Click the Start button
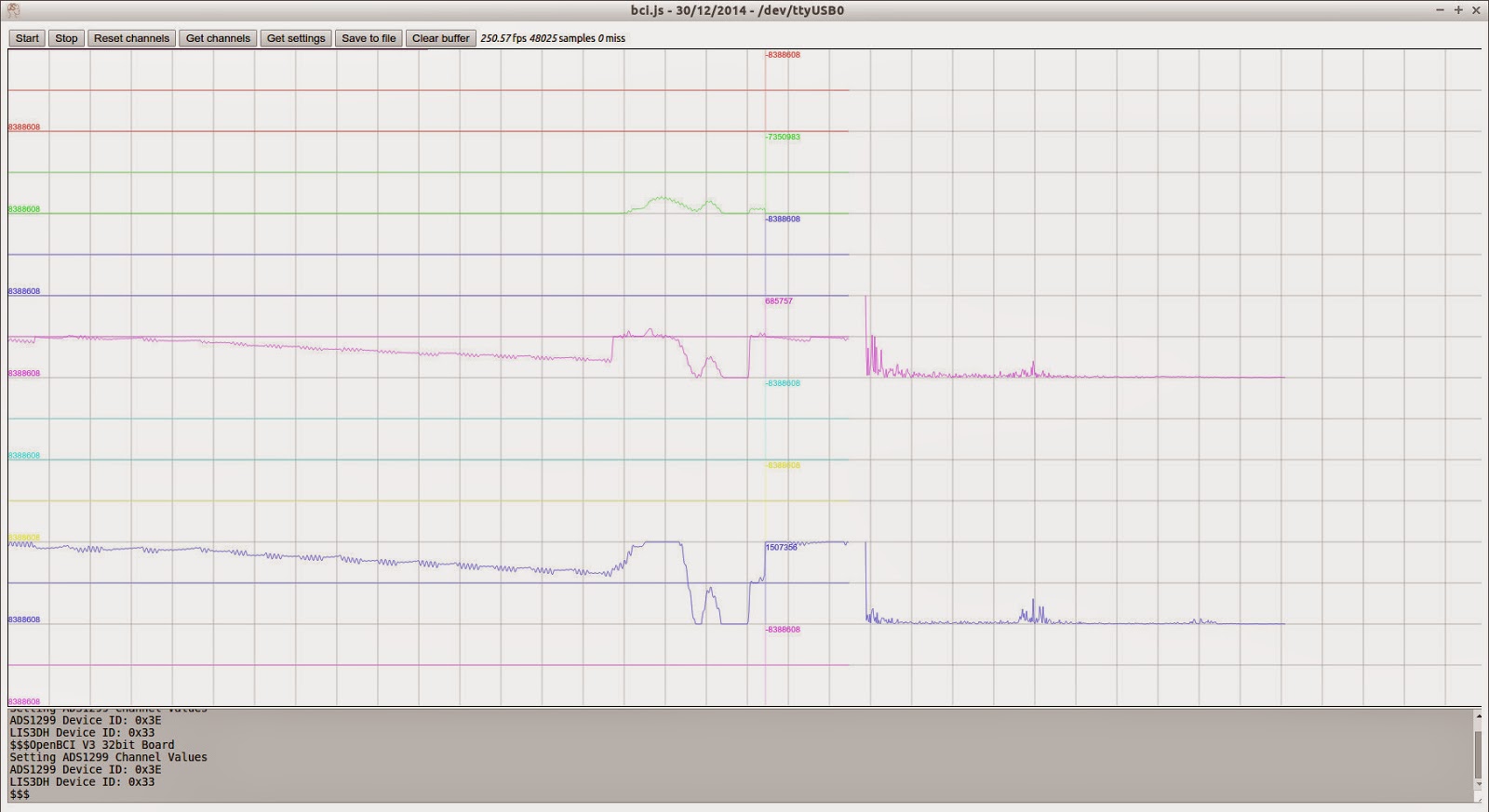 27,38
